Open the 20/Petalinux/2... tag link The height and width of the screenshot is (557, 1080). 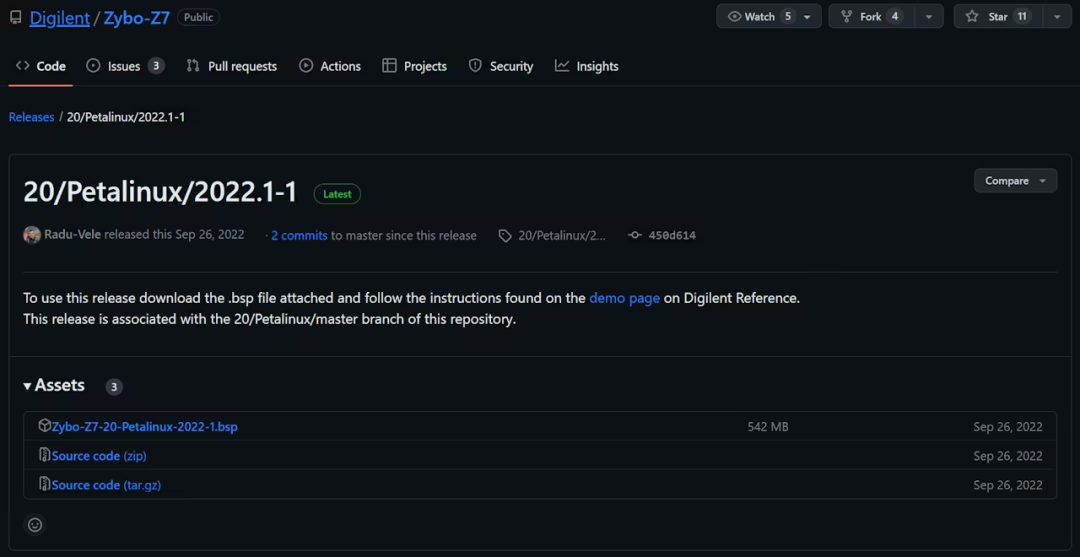[x=562, y=235]
